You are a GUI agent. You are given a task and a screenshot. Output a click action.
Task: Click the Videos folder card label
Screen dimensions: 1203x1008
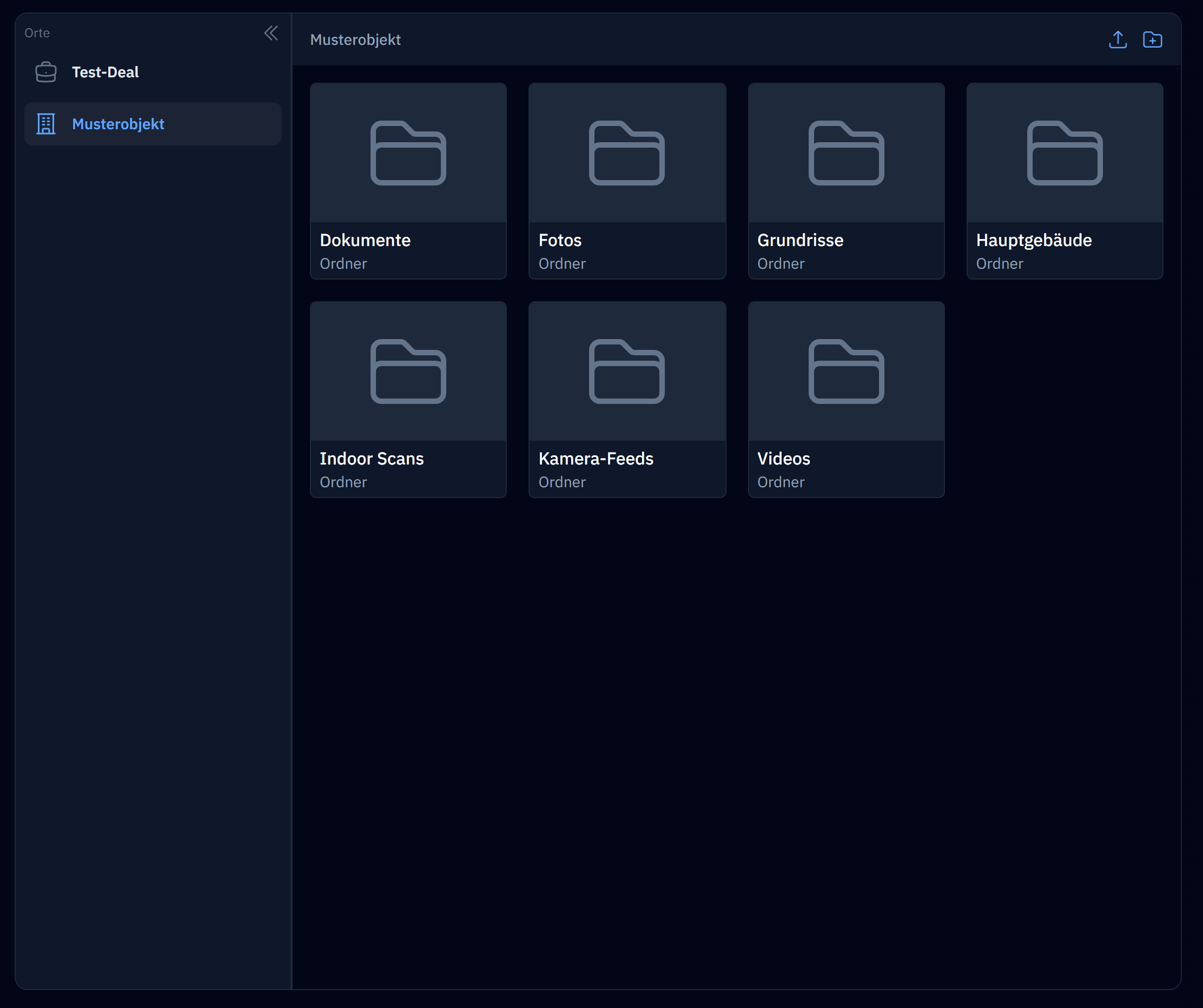pyautogui.click(x=783, y=458)
